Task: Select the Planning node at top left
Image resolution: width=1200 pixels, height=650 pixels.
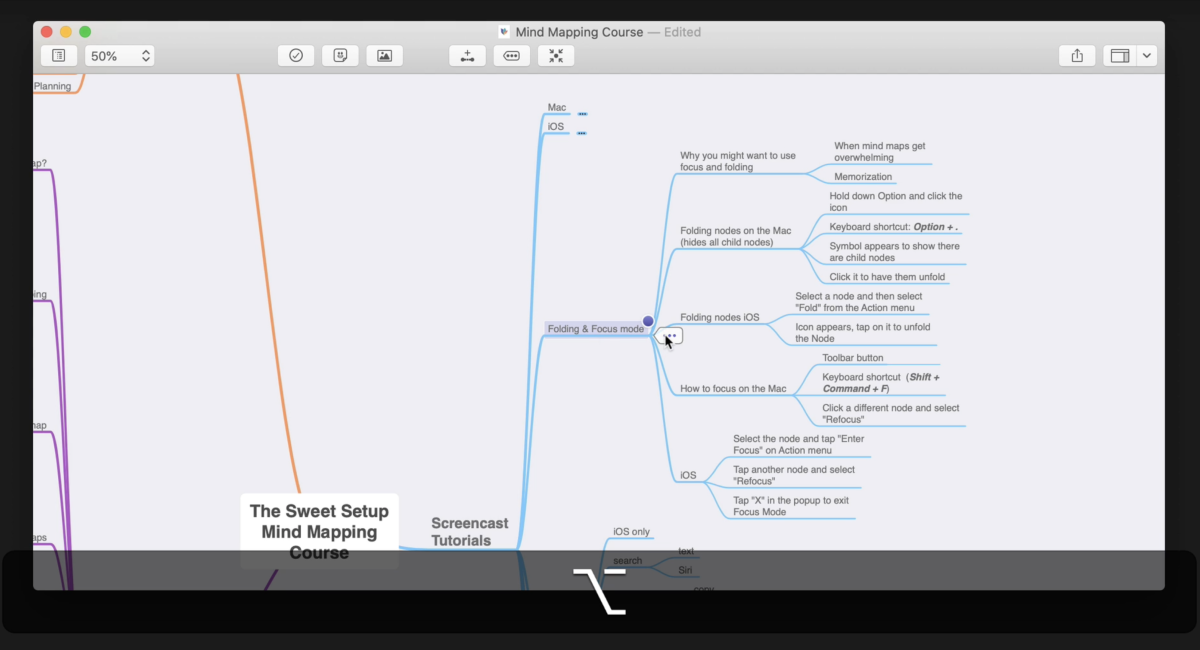Action: (53, 86)
